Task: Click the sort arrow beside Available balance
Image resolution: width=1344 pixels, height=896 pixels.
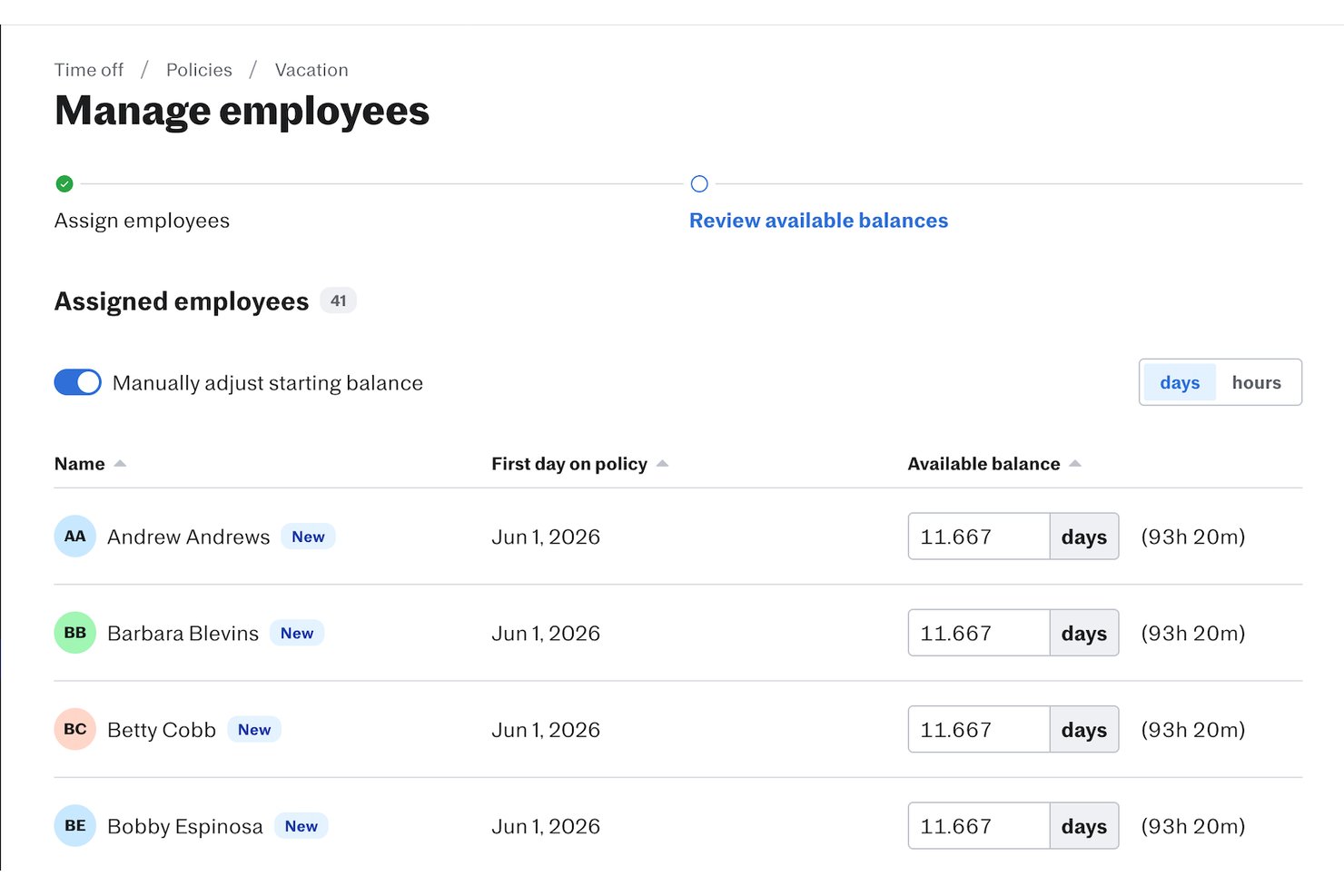Action: (1075, 464)
